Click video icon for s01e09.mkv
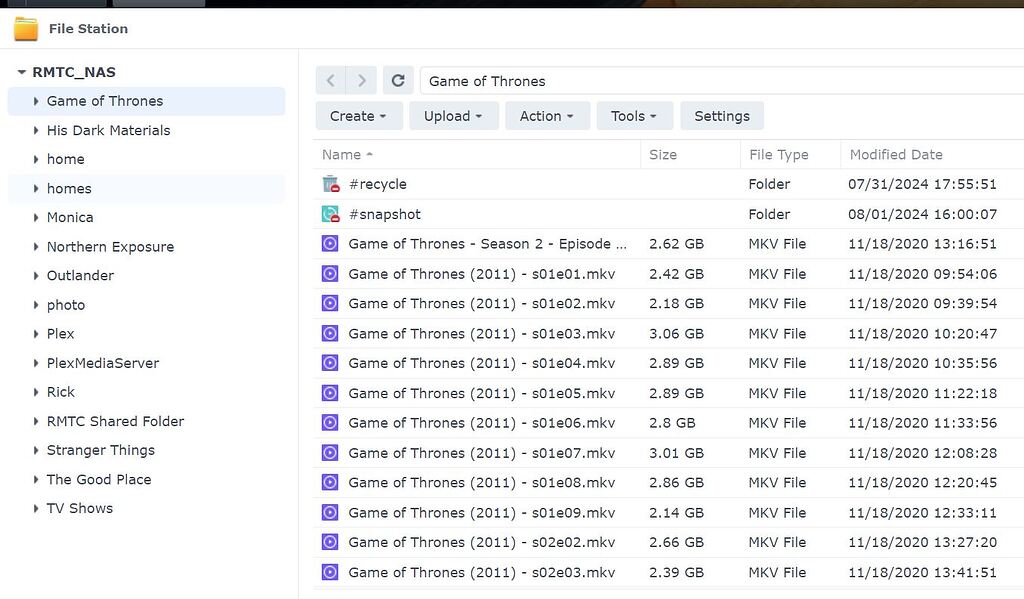Image resolution: width=1024 pixels, height=599 pixels. (x=330, y=512)
